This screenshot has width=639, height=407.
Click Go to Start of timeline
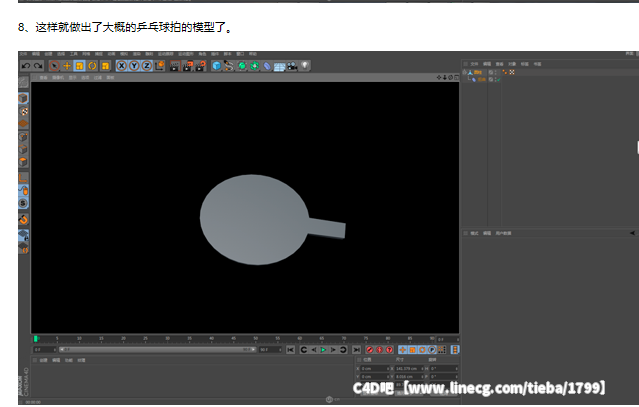pos(290,350)
